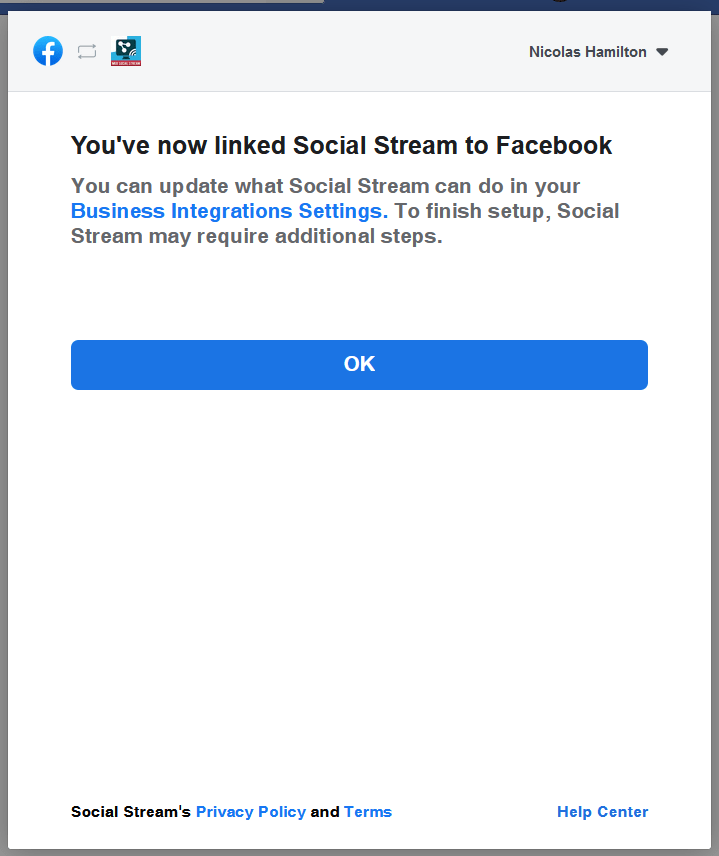Click the gray strip at top-left edge
Image resolution: width=719 pixels, height=856 pixels.
pos(162,2)
